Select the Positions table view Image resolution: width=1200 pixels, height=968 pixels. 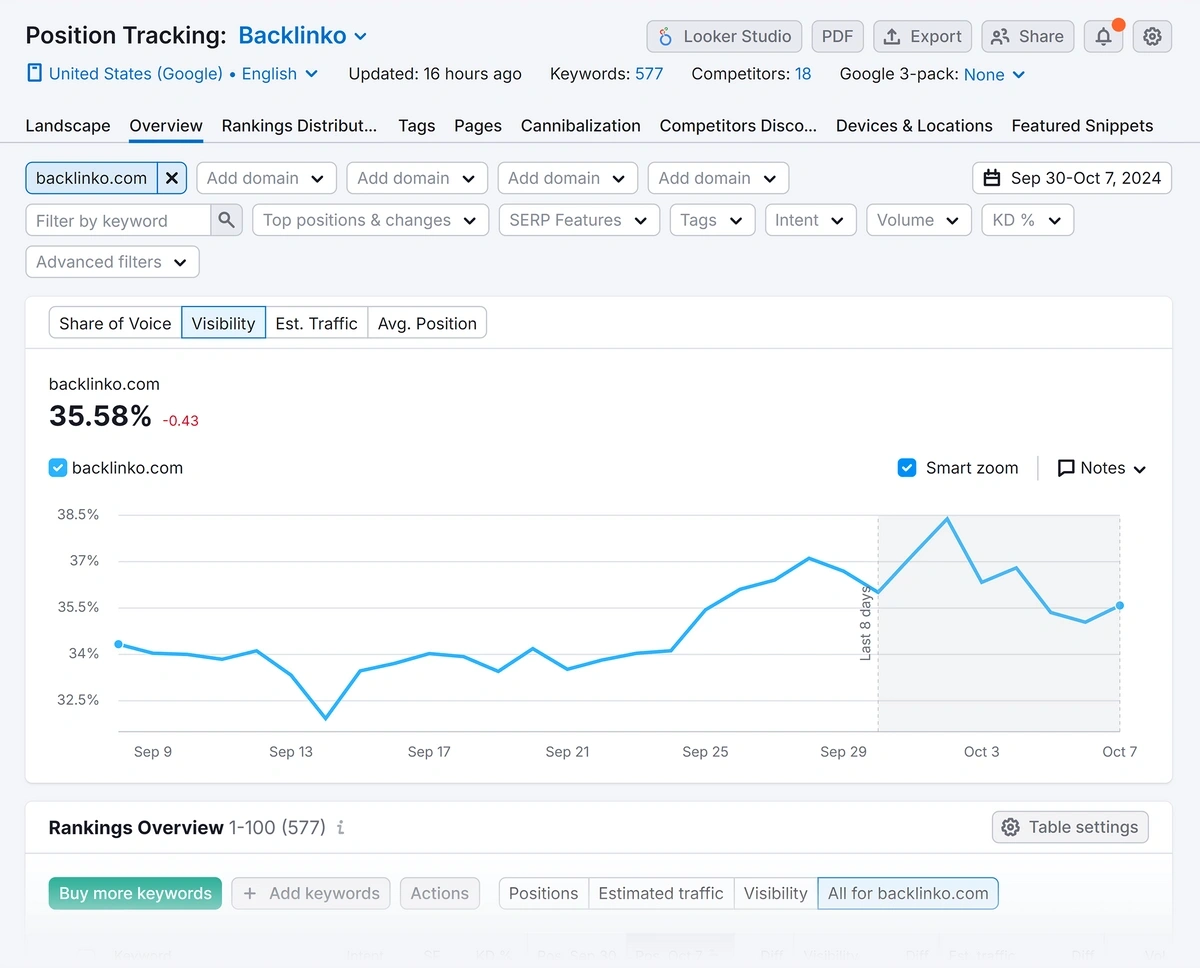point(543,893)
